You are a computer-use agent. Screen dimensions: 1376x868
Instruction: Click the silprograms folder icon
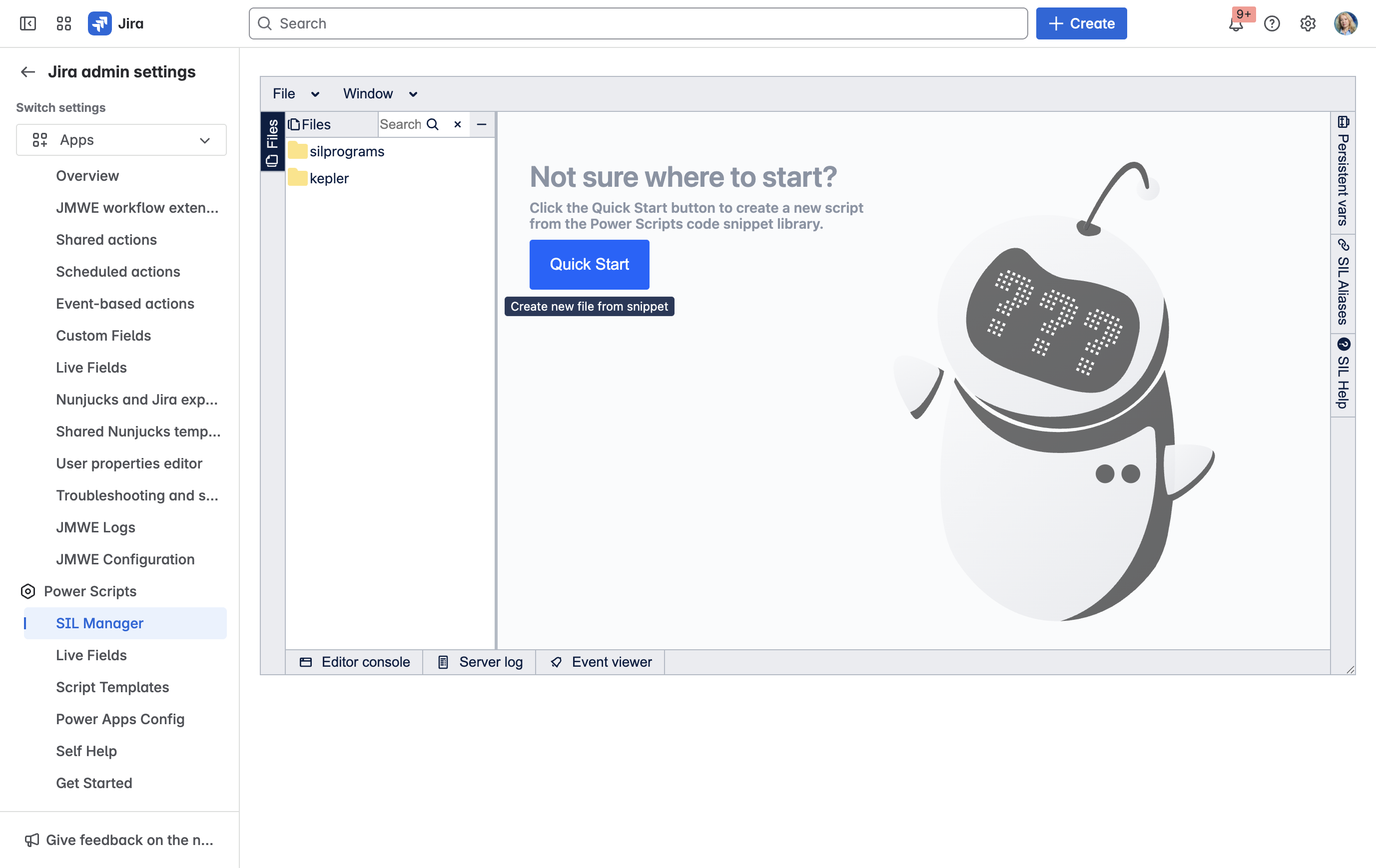click(297, 151)
